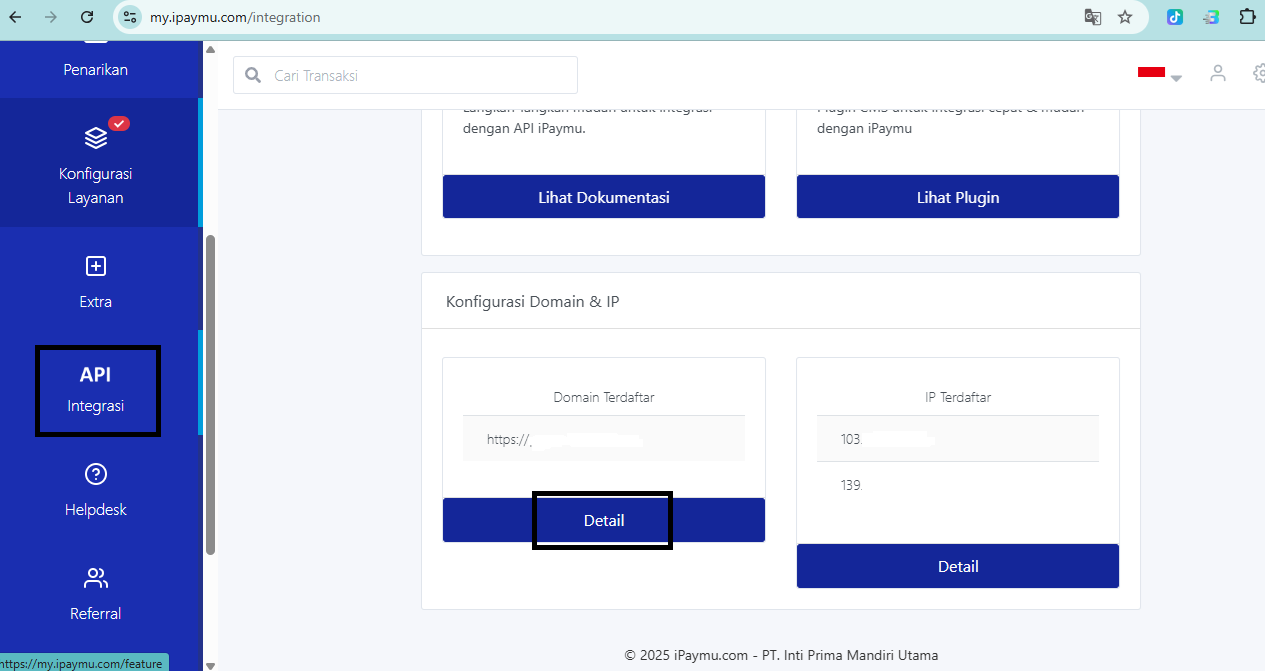Click the address bar URL my.ipaymu.com/integration
Image resolution: width=1265 pixels, height=671 pixels.
pos(235,17)
